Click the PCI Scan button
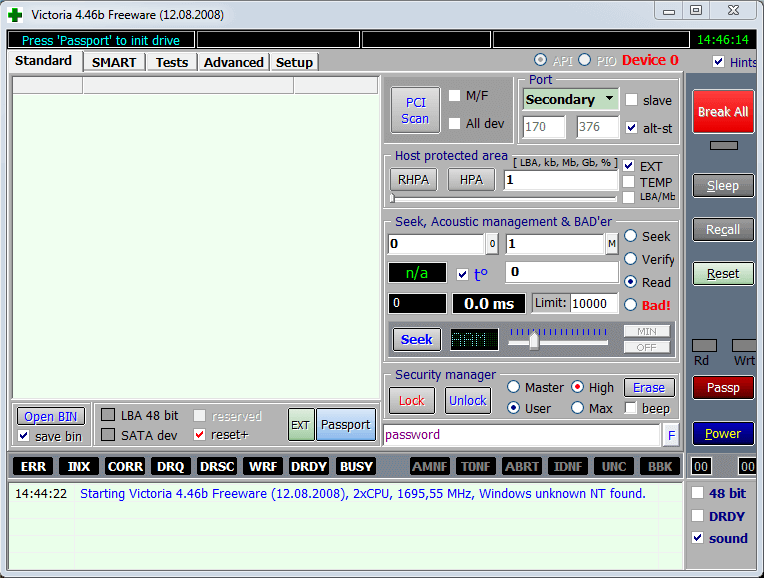This screenshot has height=578, width=764. [x=415, y=110]
